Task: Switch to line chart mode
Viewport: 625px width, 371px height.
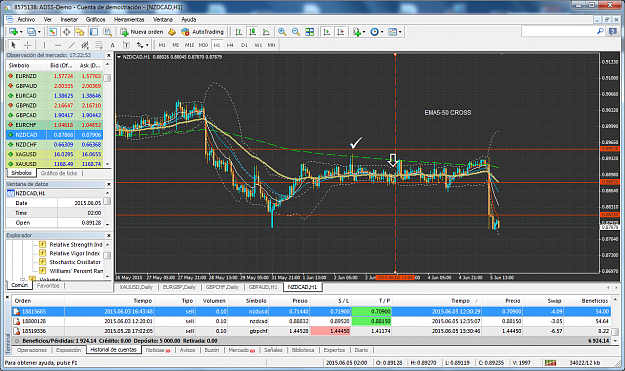Action: 266,32
